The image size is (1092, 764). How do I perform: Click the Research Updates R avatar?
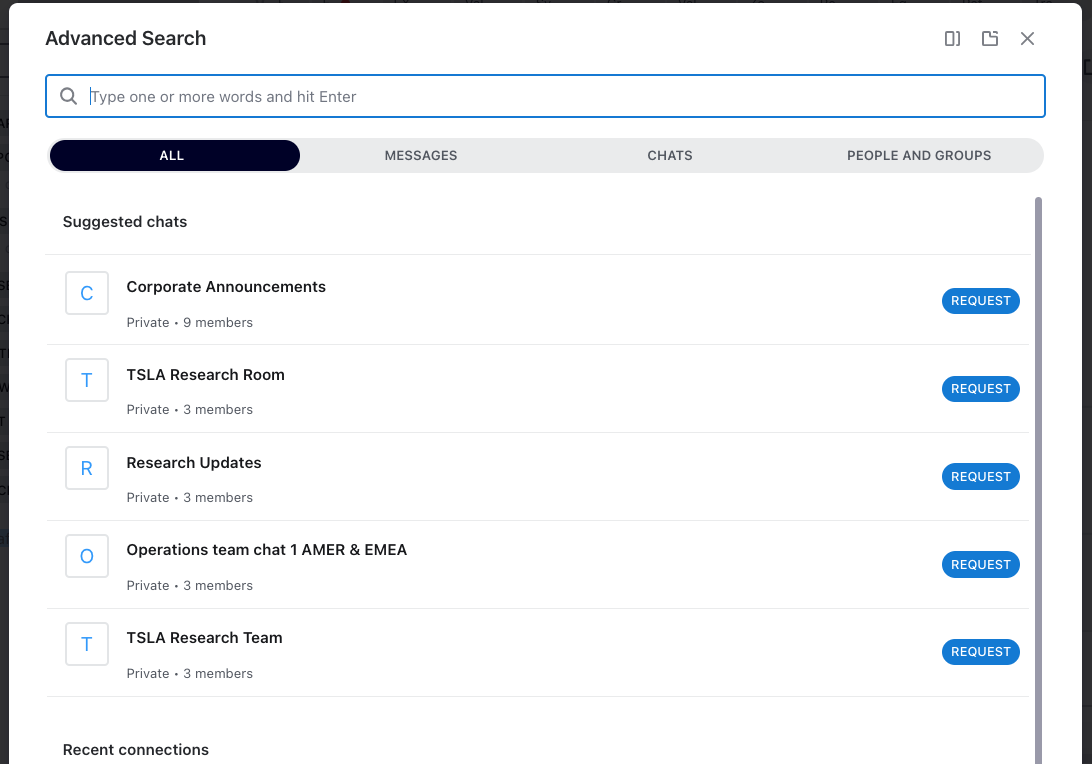point(87,468)
